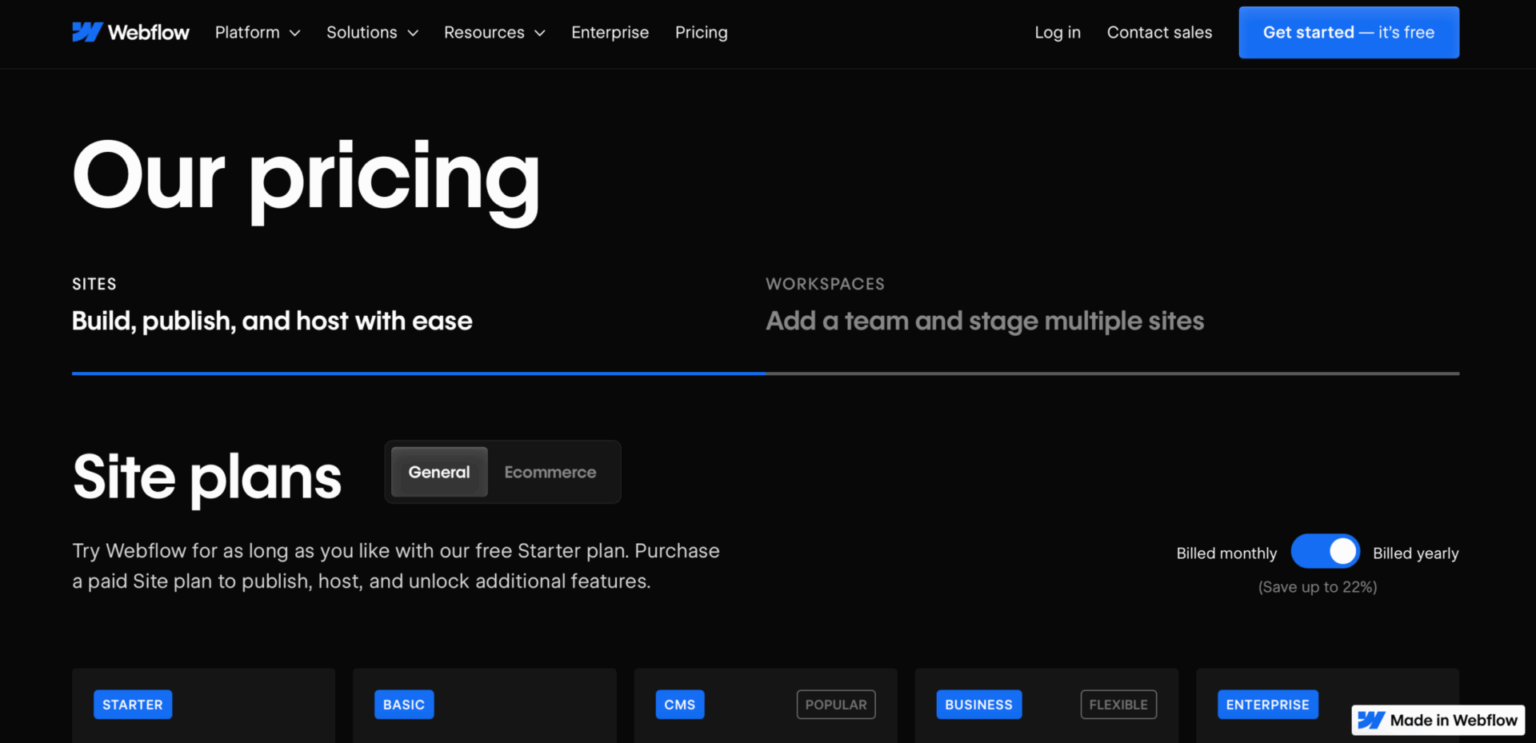1536x743 pixels.
Task: Click the ENTERPRISE plan badge
Action: pos(1268,704)
